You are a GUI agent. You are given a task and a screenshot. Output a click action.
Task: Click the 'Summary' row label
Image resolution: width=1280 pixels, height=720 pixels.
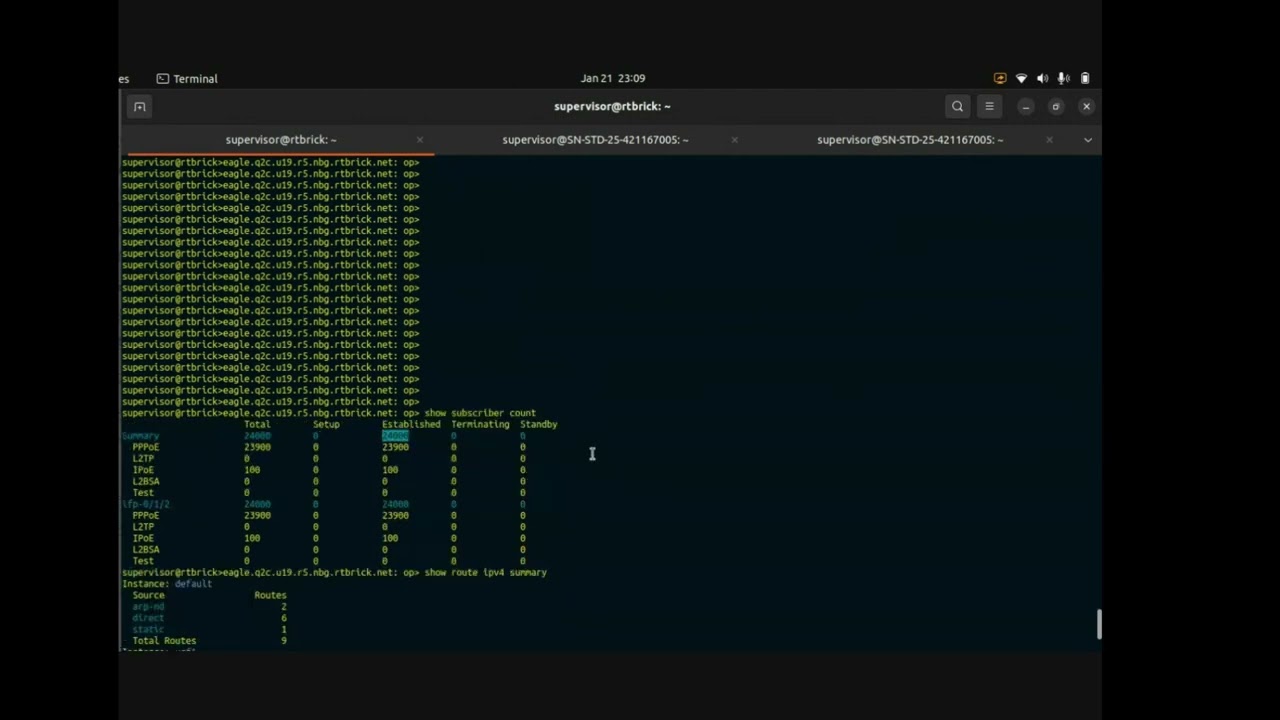pos(141,436)
